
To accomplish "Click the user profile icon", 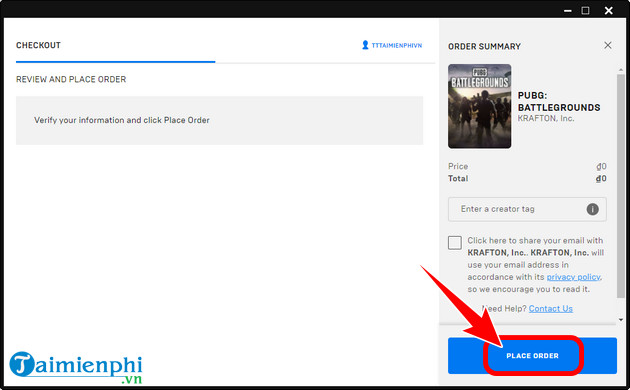I will (365, 45).
